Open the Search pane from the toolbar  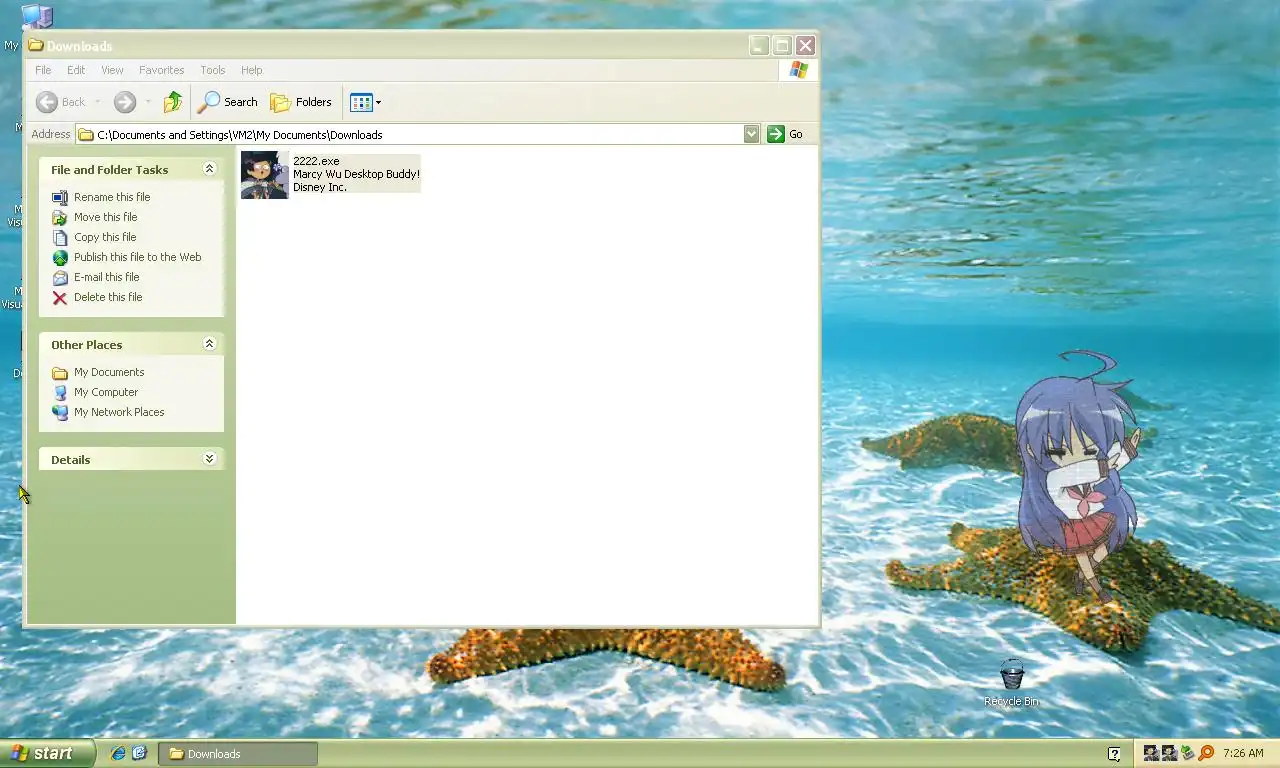tap(228, 102)
